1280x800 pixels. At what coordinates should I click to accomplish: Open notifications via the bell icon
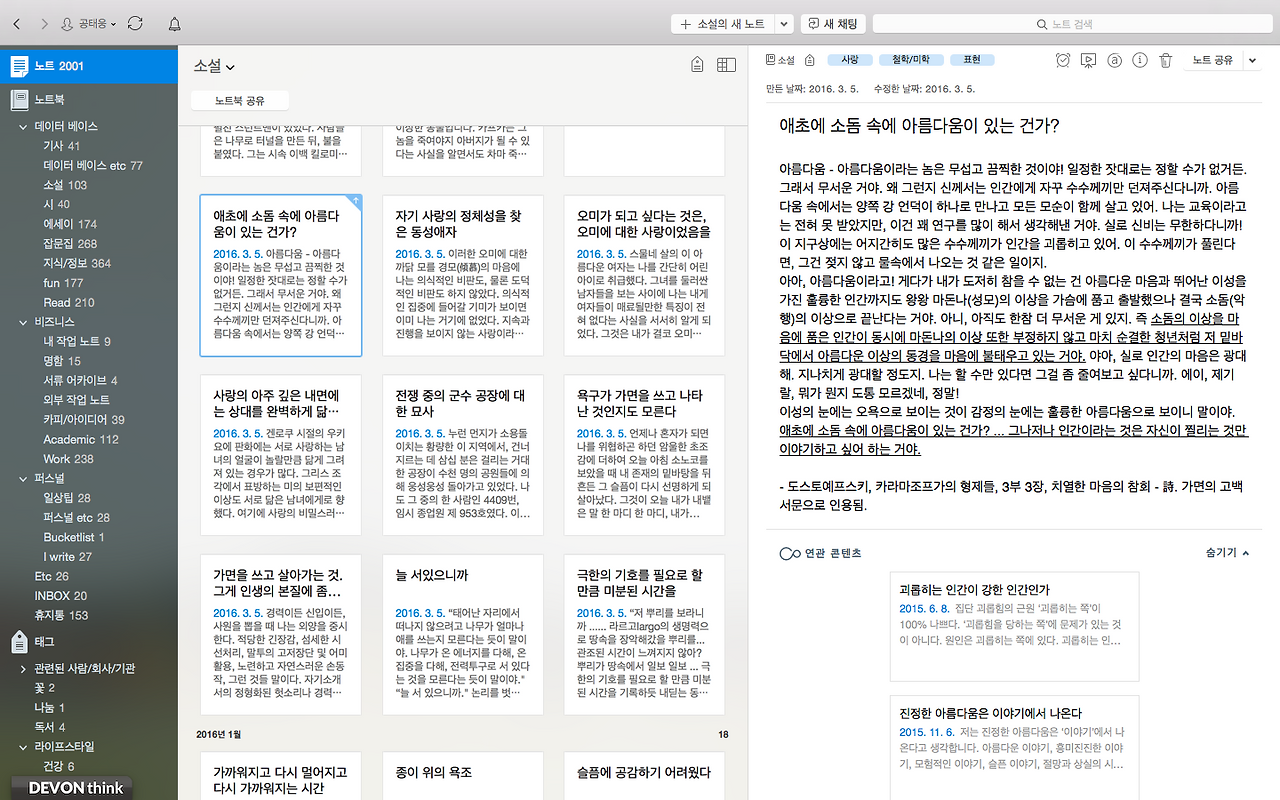[x=174, y=23]
